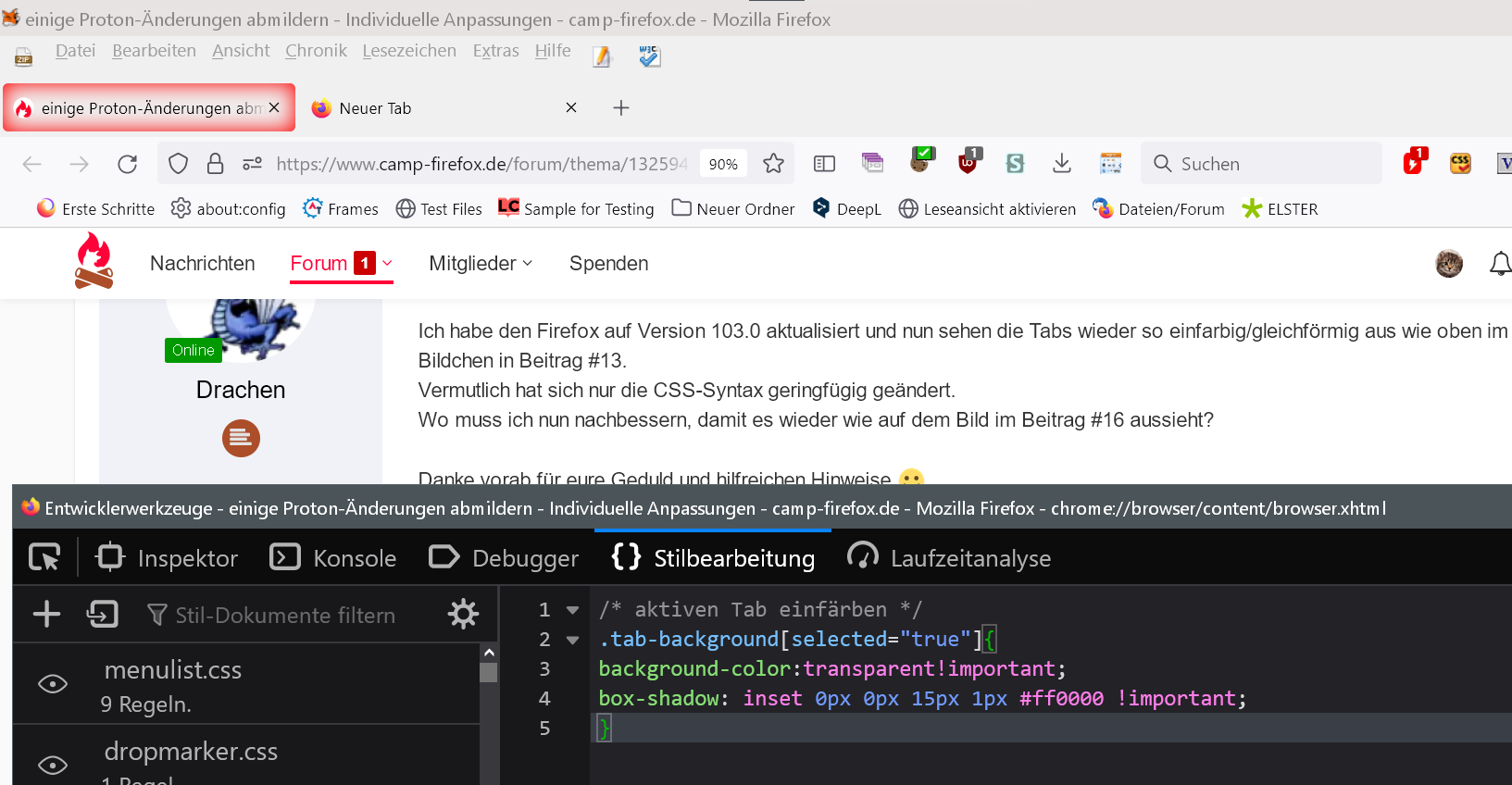
Task: Create a new style sheet
Action: (46, 614)
